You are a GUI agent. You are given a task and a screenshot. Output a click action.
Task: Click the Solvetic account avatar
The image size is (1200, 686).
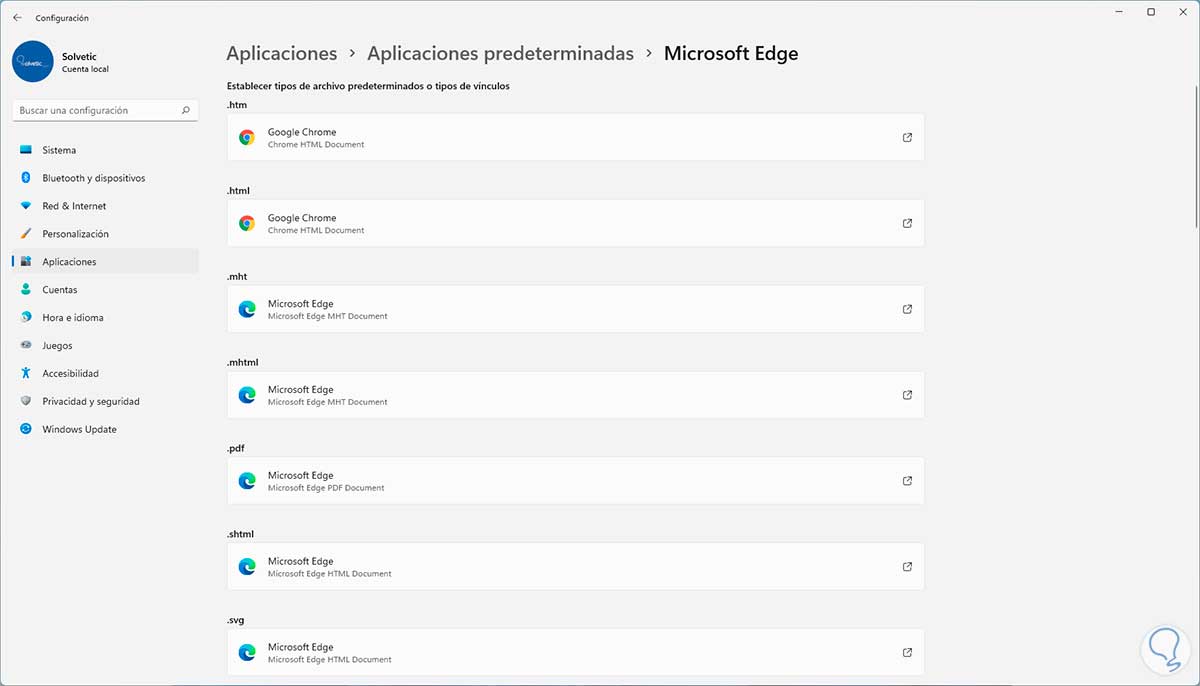(33, 62)
